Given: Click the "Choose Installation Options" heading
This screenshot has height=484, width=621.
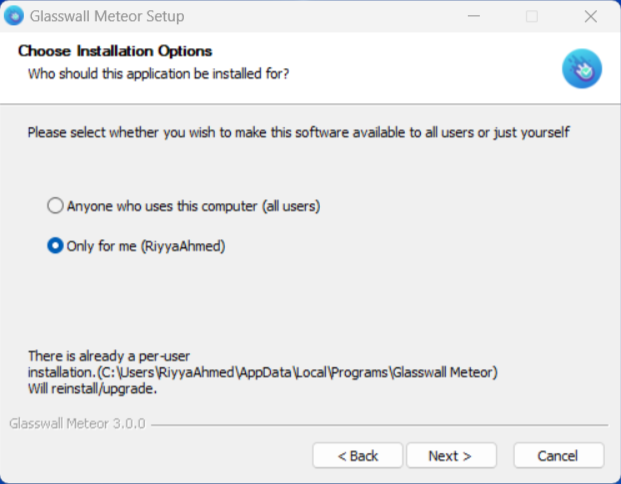Looking at the screenshot, I should pyautogui.click(x=115, y=51).
